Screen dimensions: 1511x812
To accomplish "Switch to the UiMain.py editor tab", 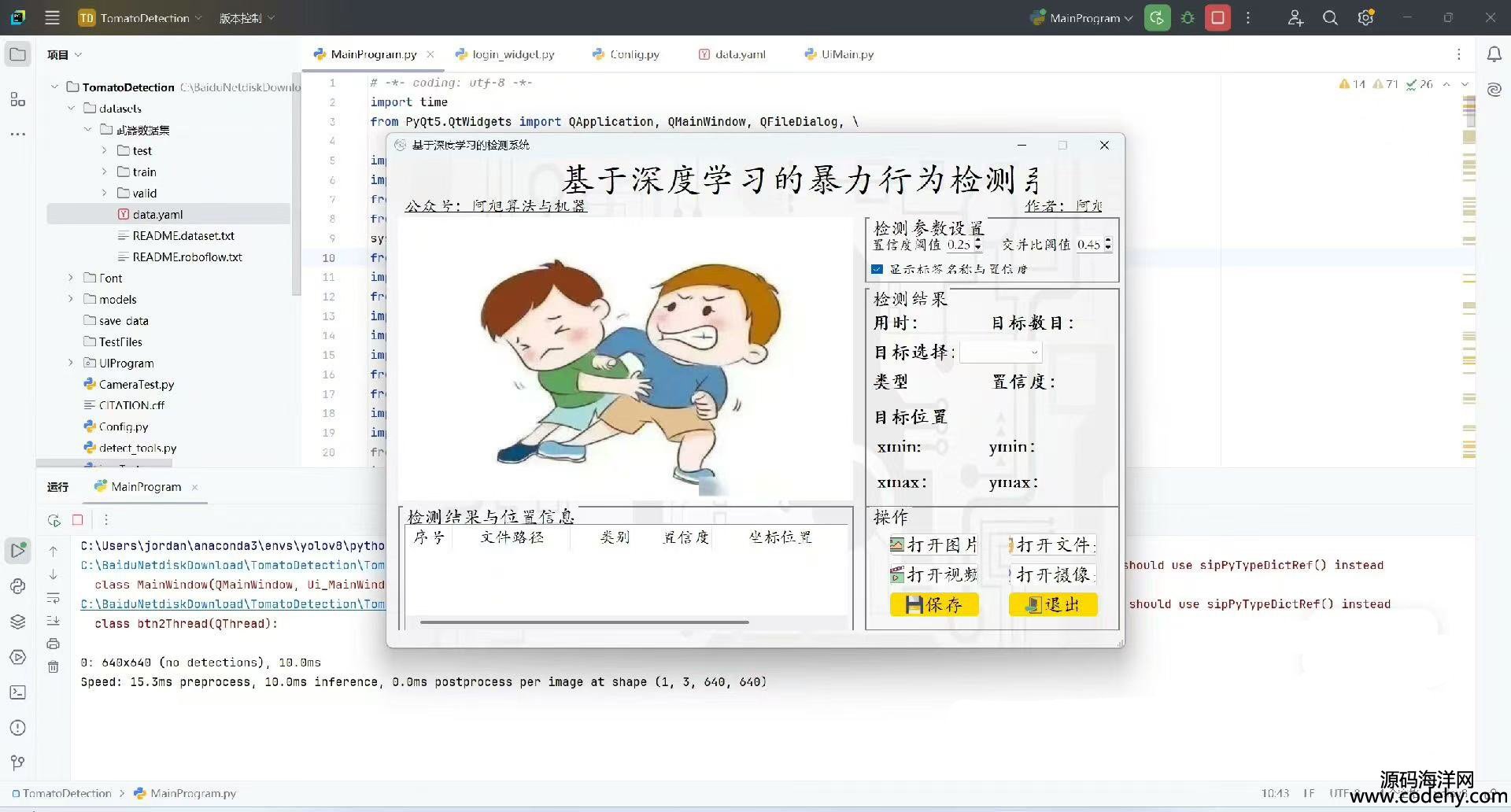I will pyautogui.click(x=839, y=54).
